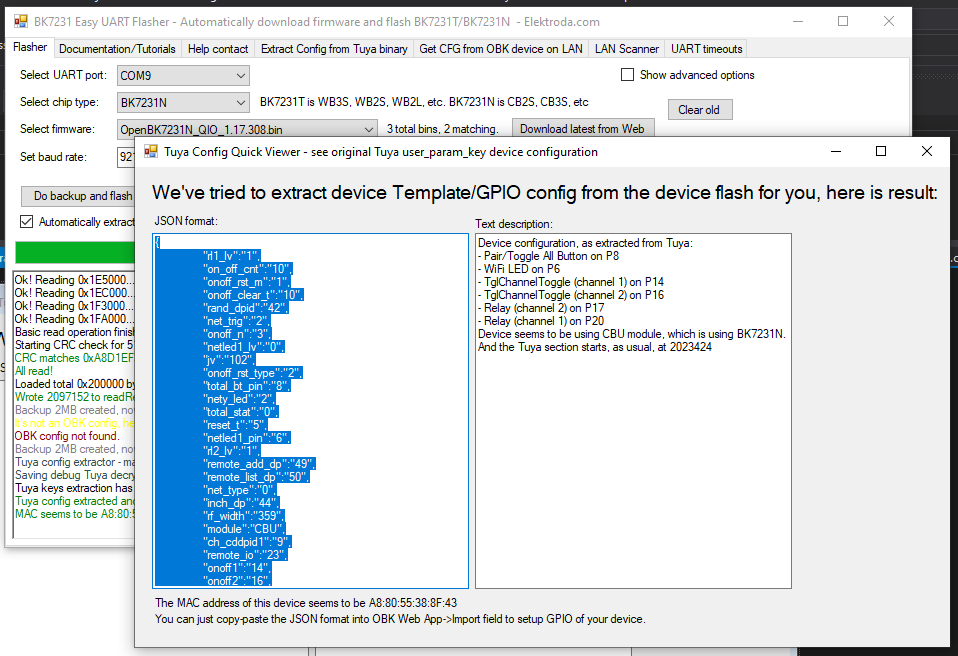Click 'Relay (channel 2) on P17' line

pos(541,308)
